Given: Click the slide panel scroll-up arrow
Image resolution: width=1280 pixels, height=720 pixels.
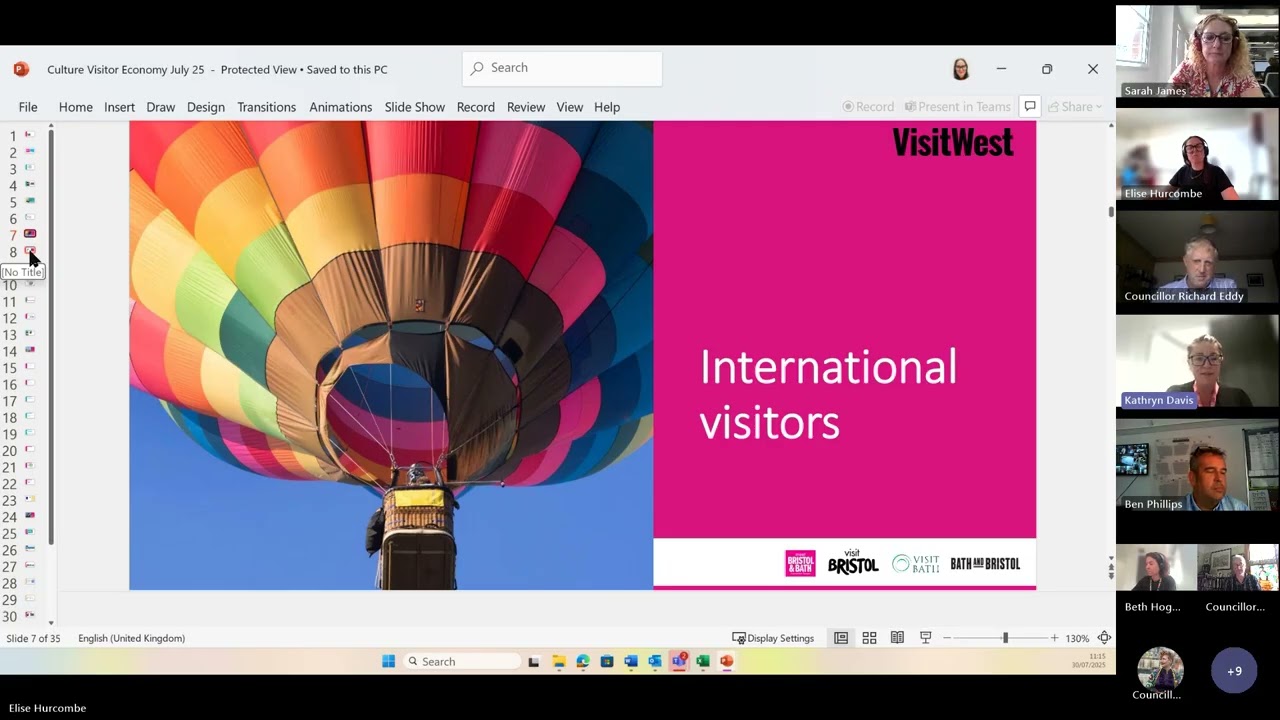Looking at the screenshot, I should (51, 126).
